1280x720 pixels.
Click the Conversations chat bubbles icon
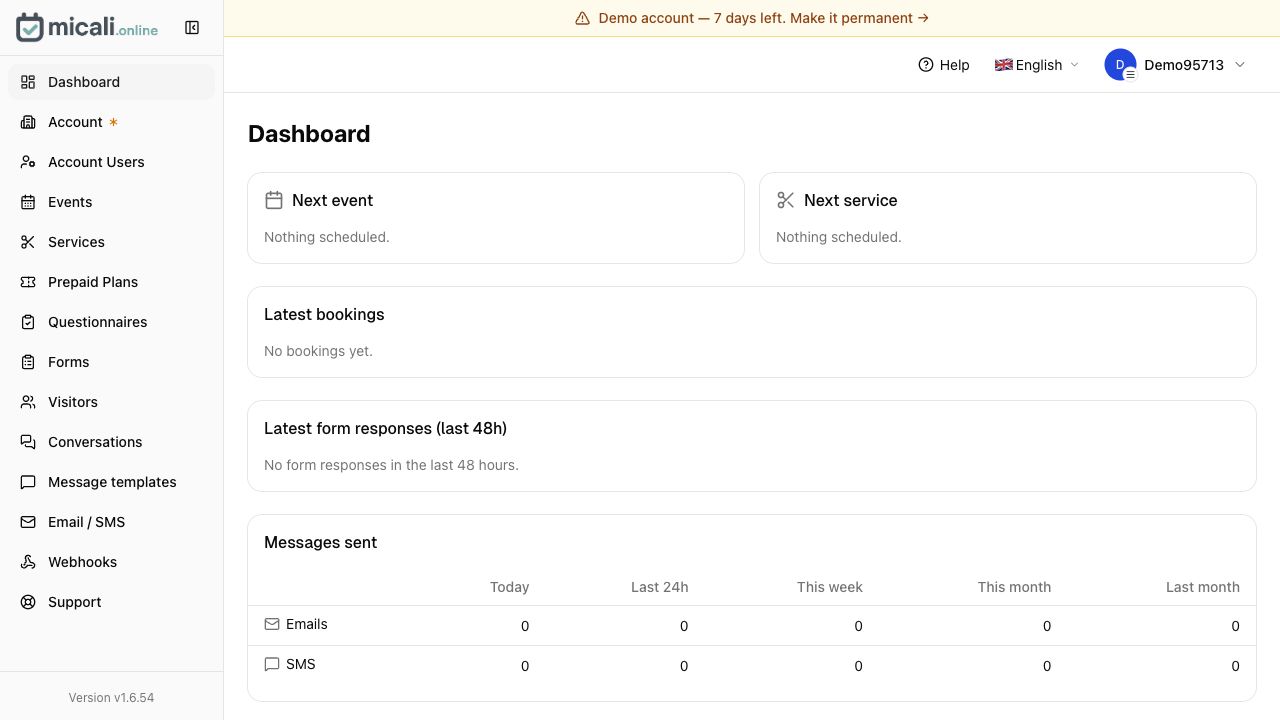coord(28,442)
